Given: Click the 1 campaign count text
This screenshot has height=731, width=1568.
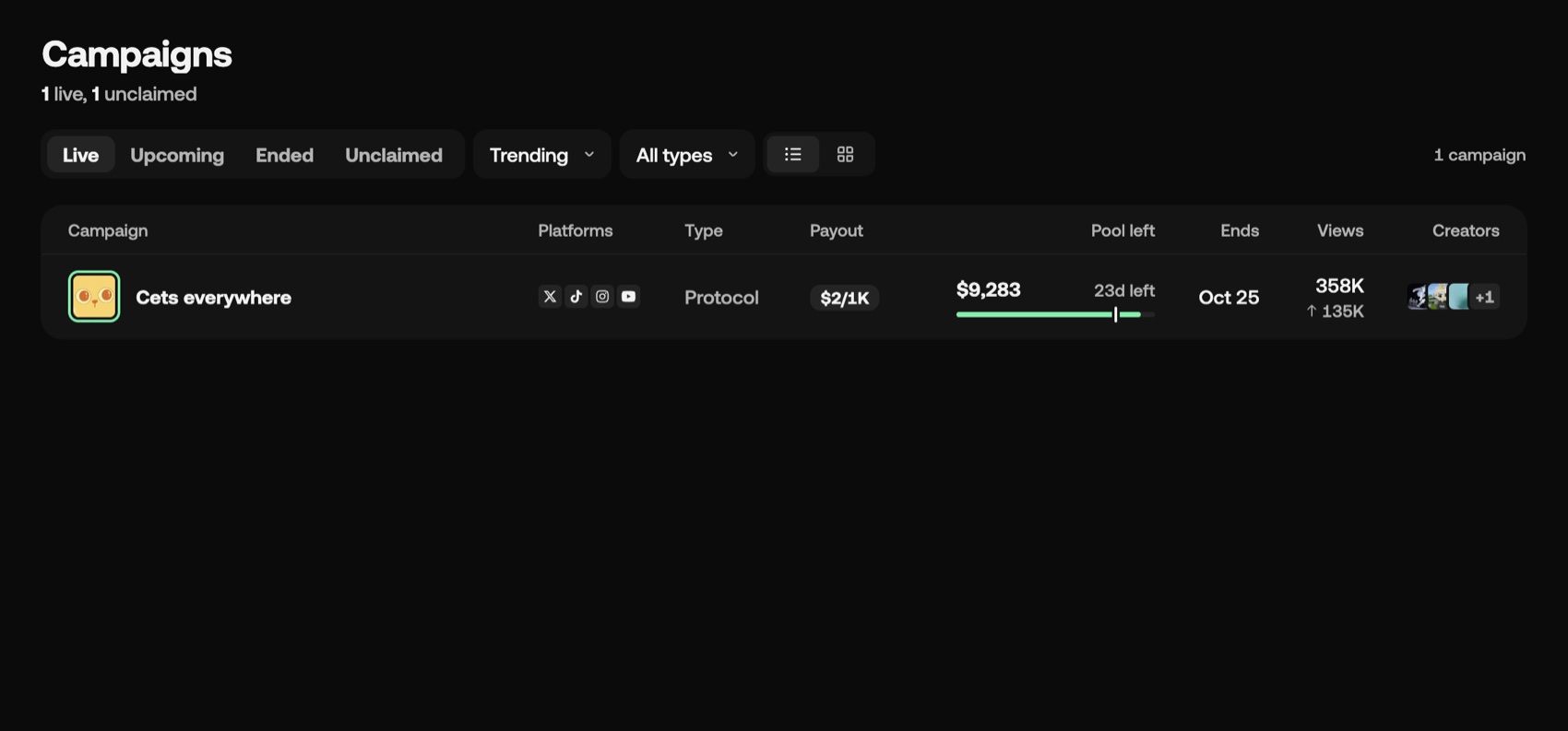Looking at the screenshot, I should [x=1479, y=155].
